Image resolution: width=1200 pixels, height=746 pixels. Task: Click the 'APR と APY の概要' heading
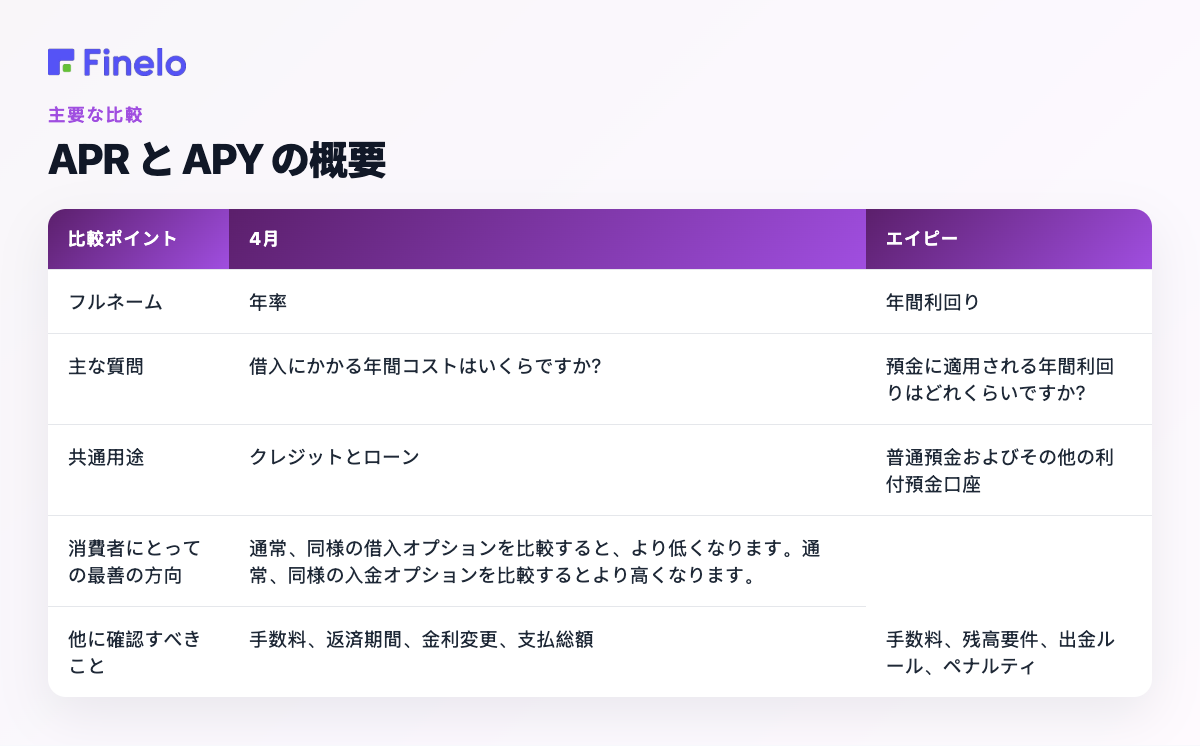click(217, 161)
